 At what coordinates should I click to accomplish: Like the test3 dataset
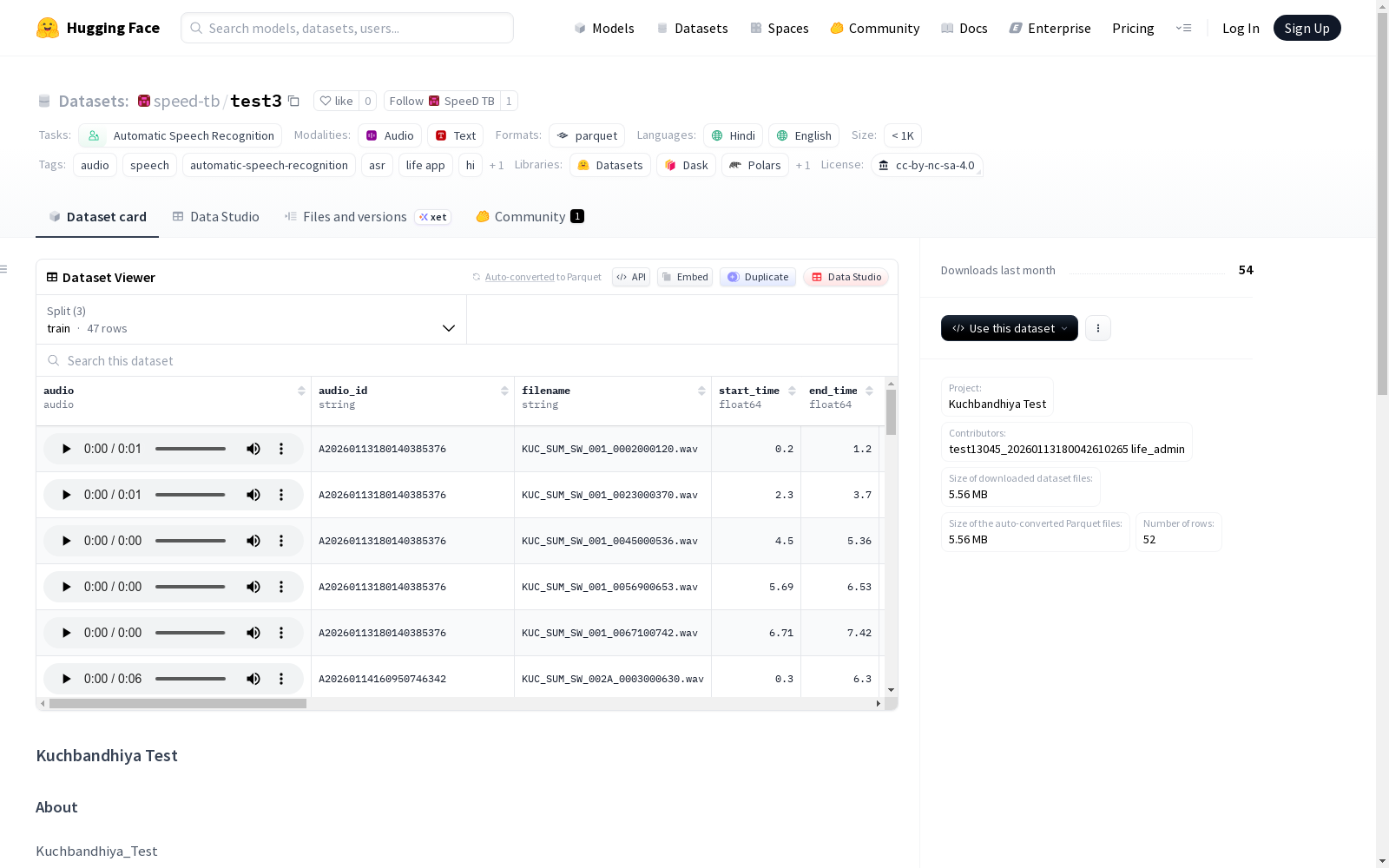point(336,101)
